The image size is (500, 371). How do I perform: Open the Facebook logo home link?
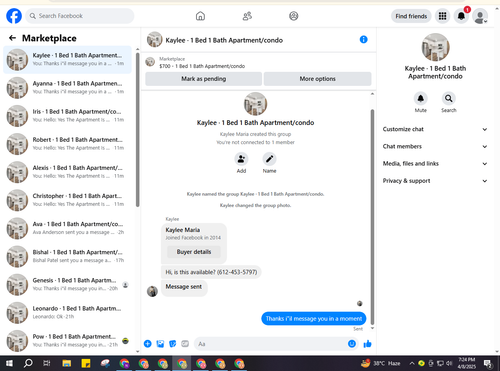tap(14, 16)
